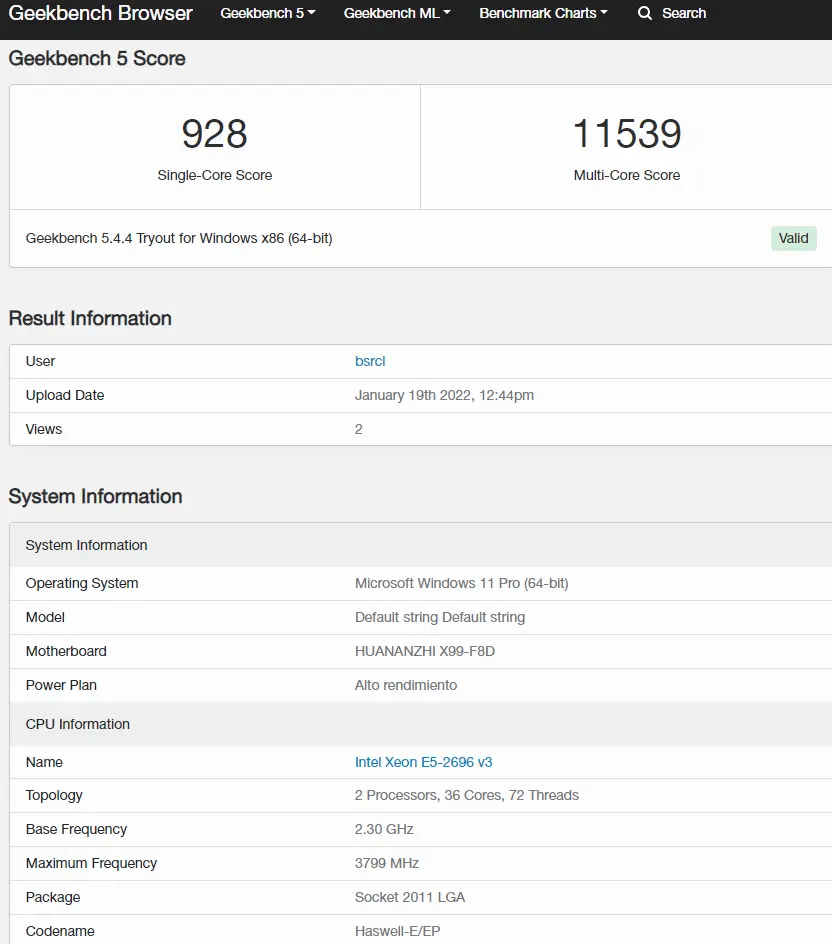832x944 pixels.
Task: Click the 2.30 GHz base frequency value
Action: click(x=384, y=830)
